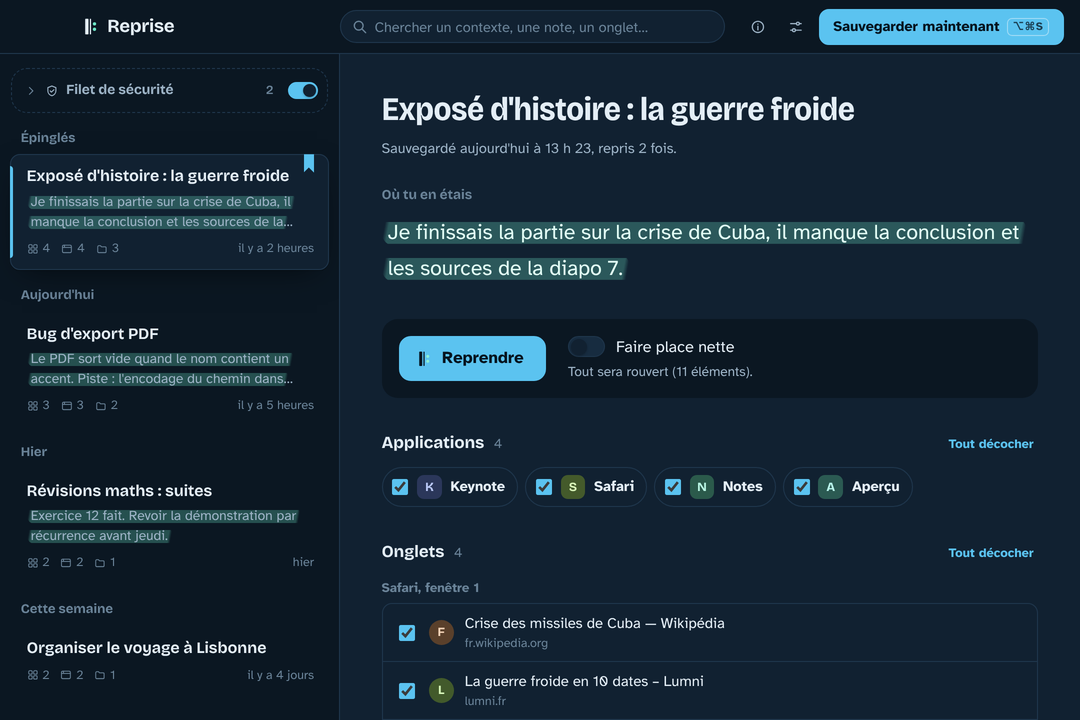Viewport: 1080px width, 720px height.
Task: Click tabs count icon in Lisbonne card
Action: [66, 675]
